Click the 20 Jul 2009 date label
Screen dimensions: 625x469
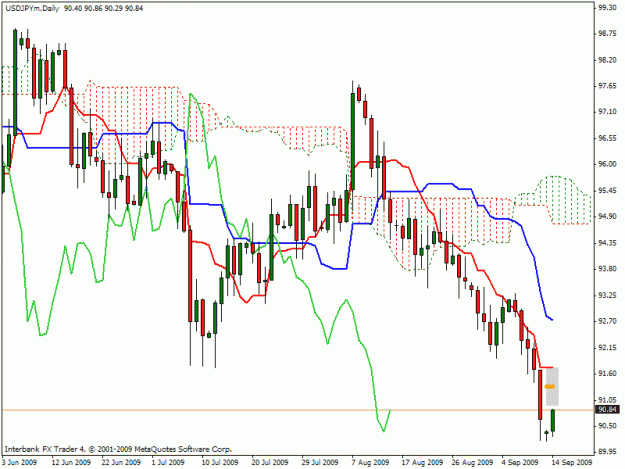[x=271, y=462]
